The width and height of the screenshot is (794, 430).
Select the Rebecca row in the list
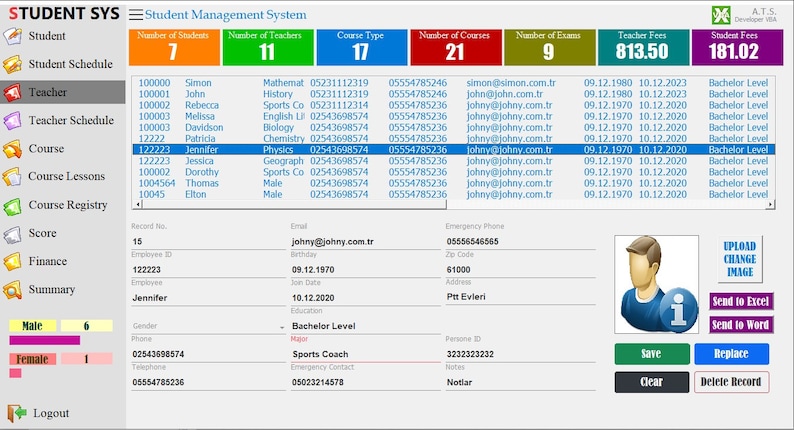point(453,105)
